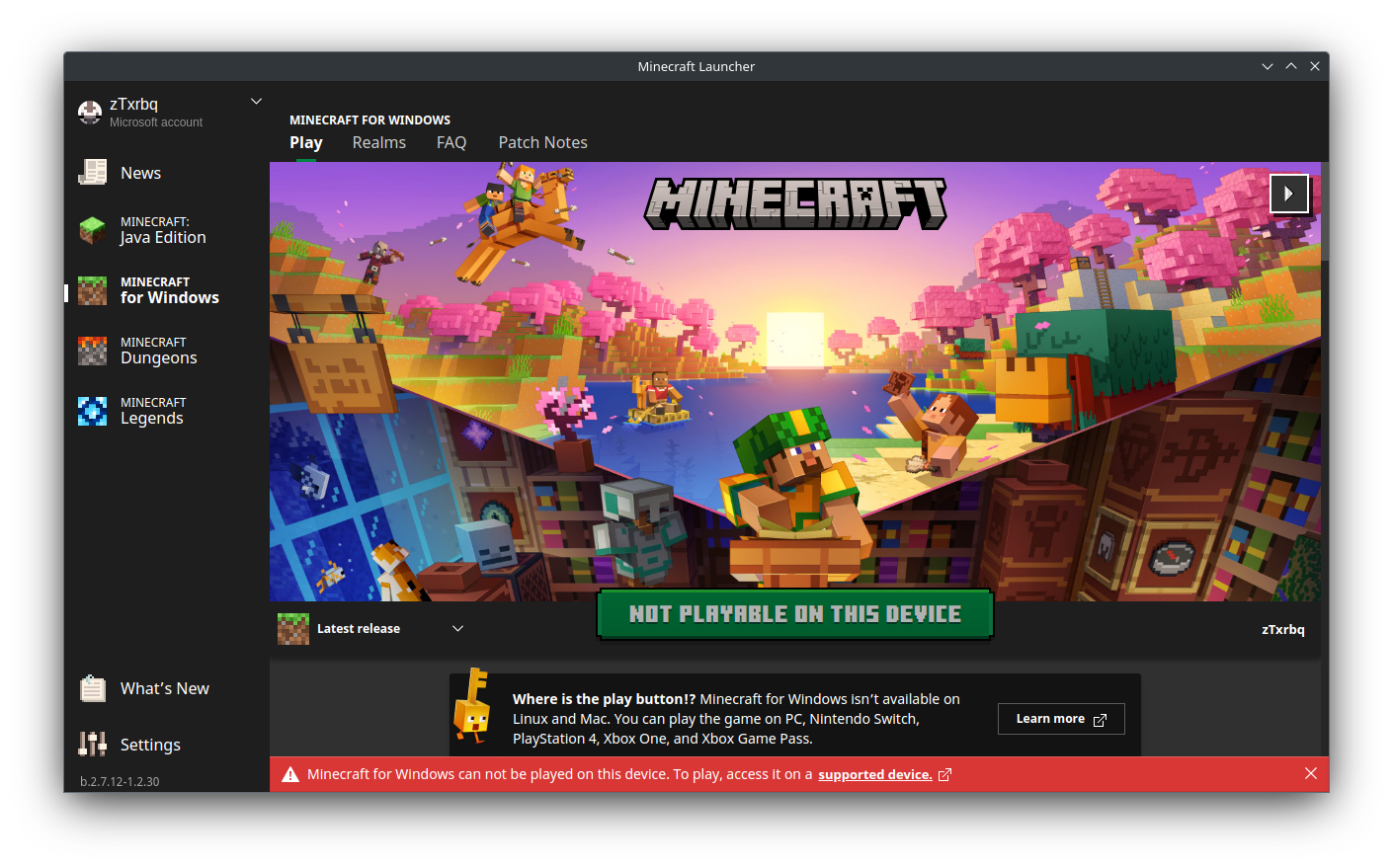
Task: Close the Minecraft Launcher window
Action: point(1315,66)
